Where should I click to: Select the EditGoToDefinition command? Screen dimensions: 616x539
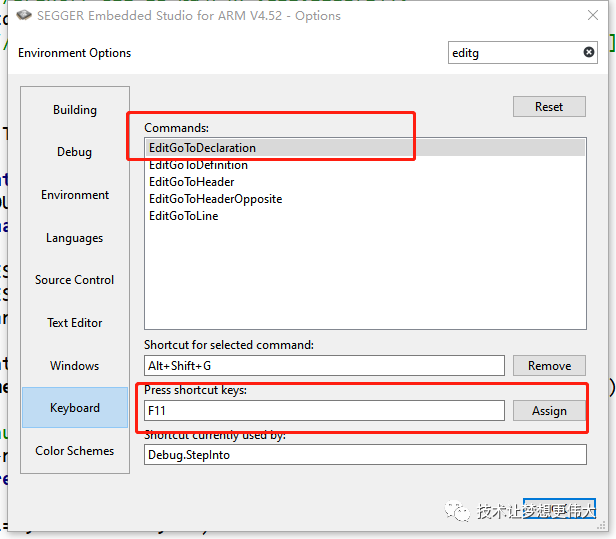pos(365,165)
